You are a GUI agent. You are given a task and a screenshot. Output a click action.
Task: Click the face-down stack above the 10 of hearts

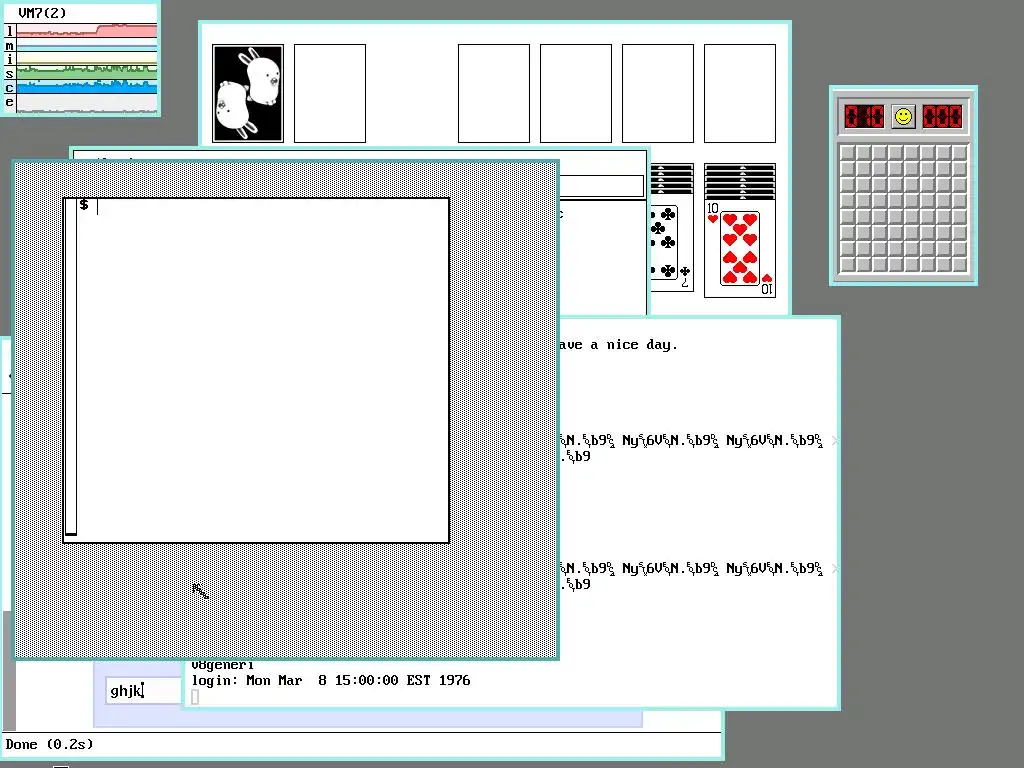tap(740, 181)
